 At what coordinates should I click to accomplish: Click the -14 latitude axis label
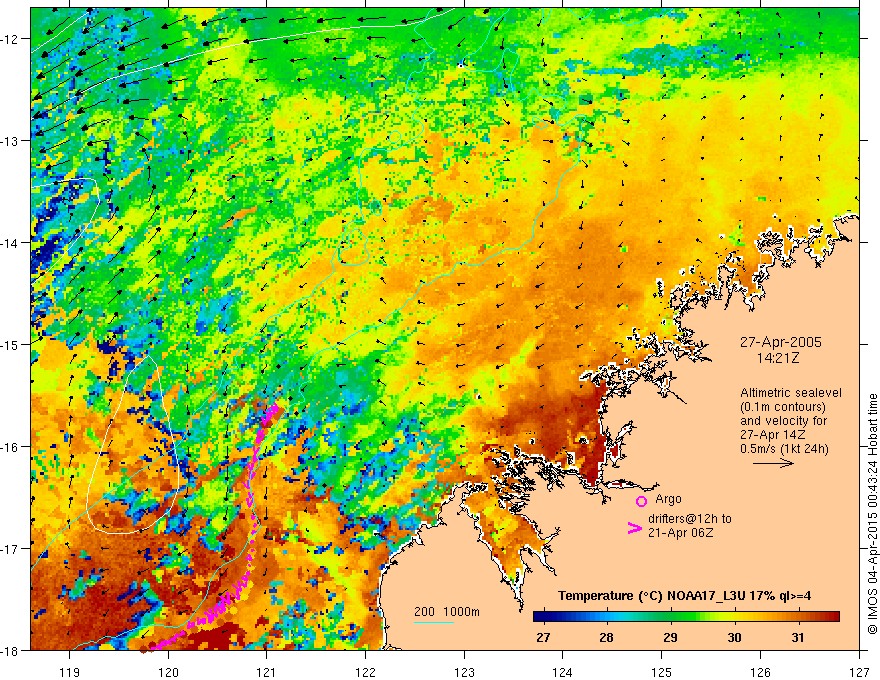11,243
